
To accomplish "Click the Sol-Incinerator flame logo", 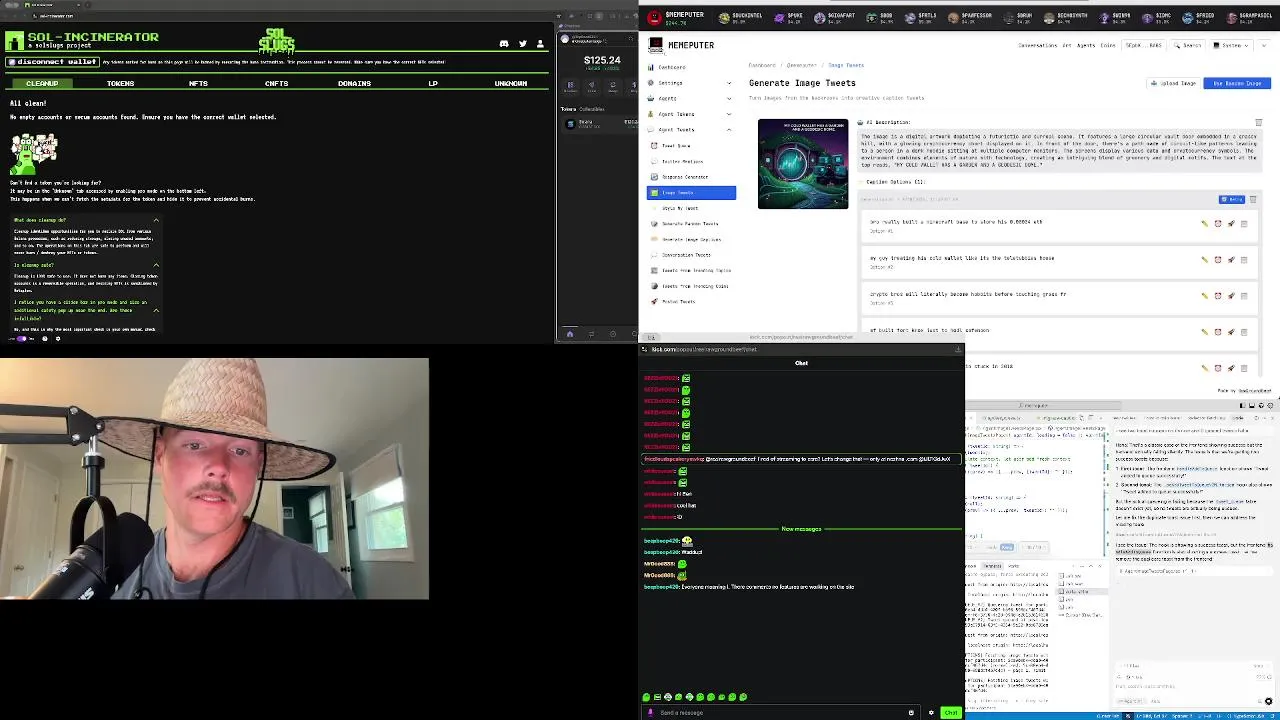I will click(x=15, y=41).
